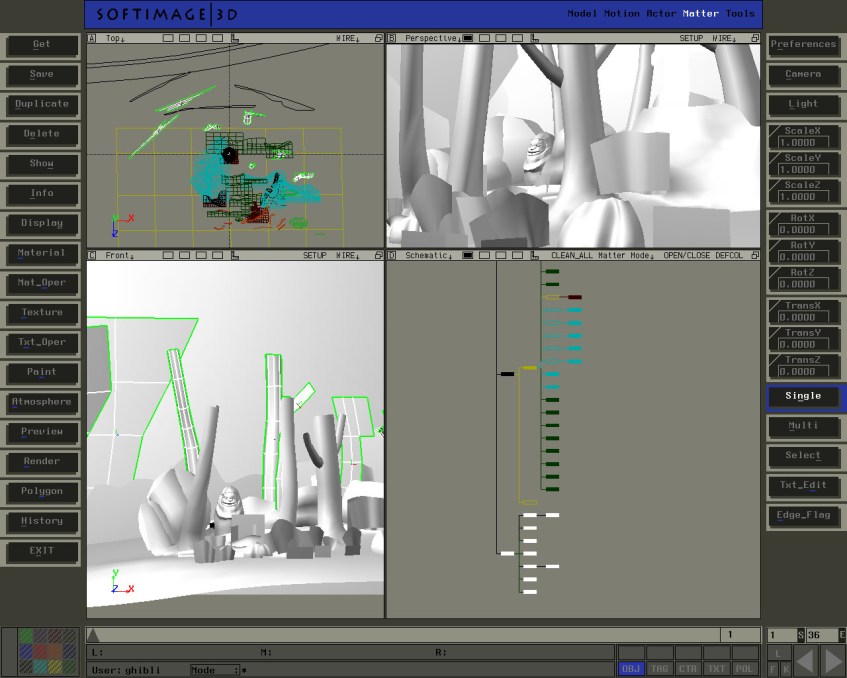Click the Front viewport L-shaped icon
Viewport: 847px width, 678px height.
[235, 255]
